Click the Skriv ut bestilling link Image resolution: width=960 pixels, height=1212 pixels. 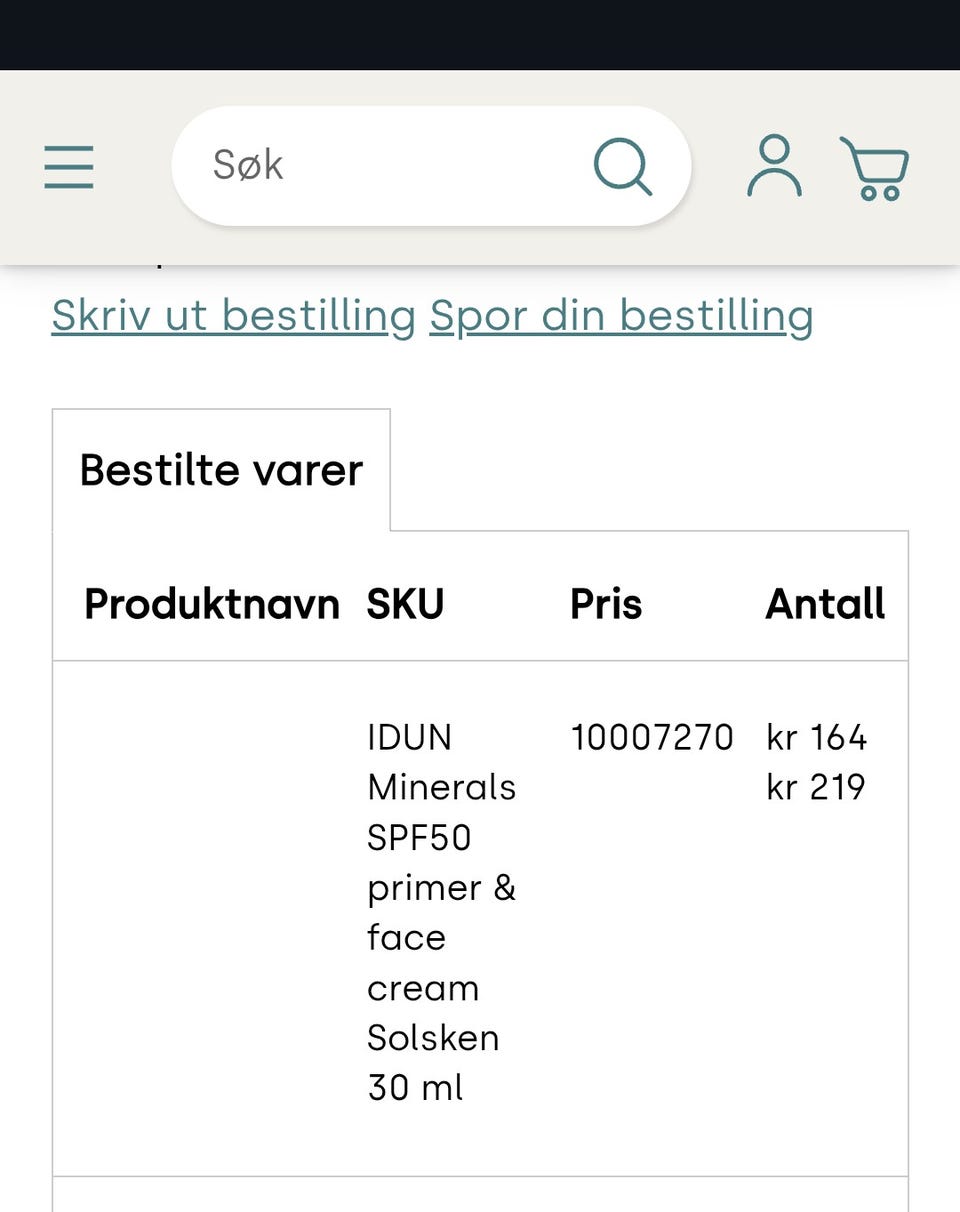(233, 316)
